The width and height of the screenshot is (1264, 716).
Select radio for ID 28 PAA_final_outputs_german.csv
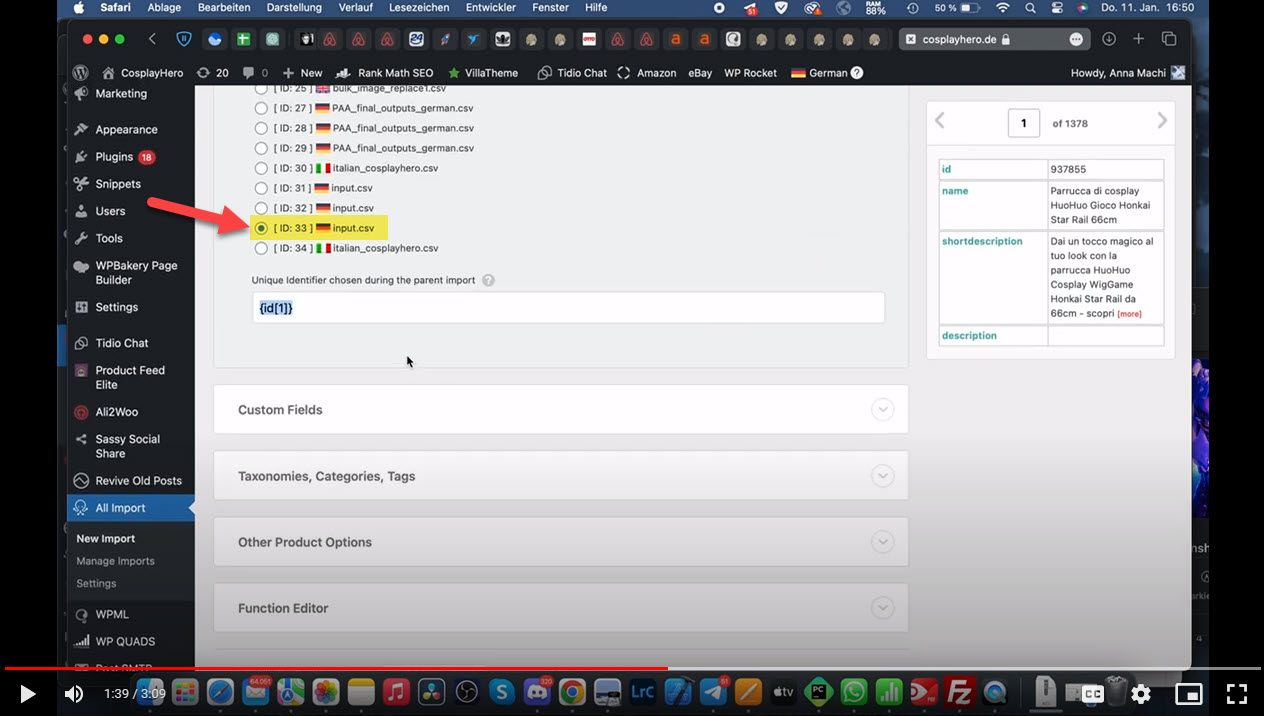(x=261, y=128)
